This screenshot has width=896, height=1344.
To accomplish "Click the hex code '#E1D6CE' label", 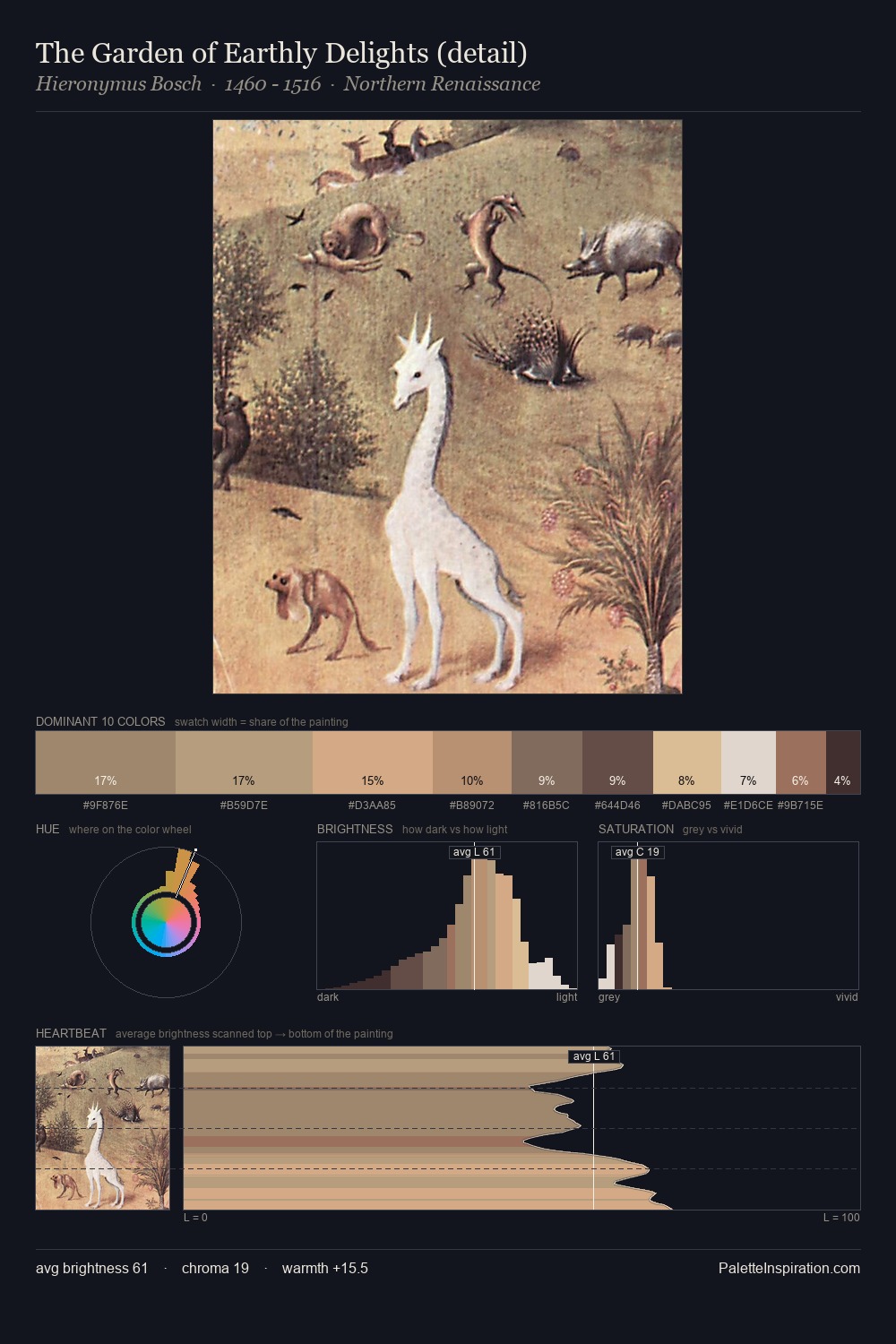I will (748, 806).
